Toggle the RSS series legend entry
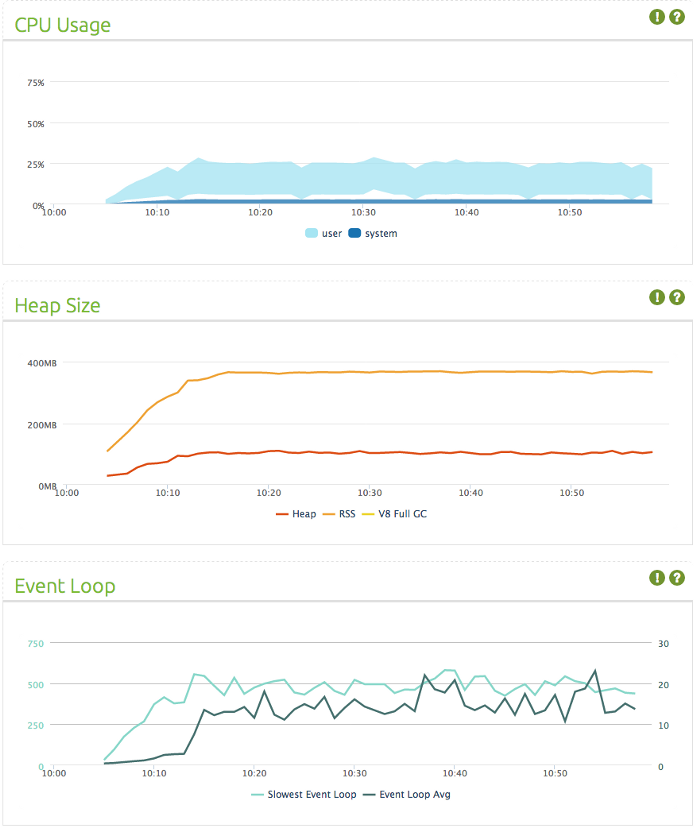The width and height of the screenshot is (700, 832). click(341, 514)
